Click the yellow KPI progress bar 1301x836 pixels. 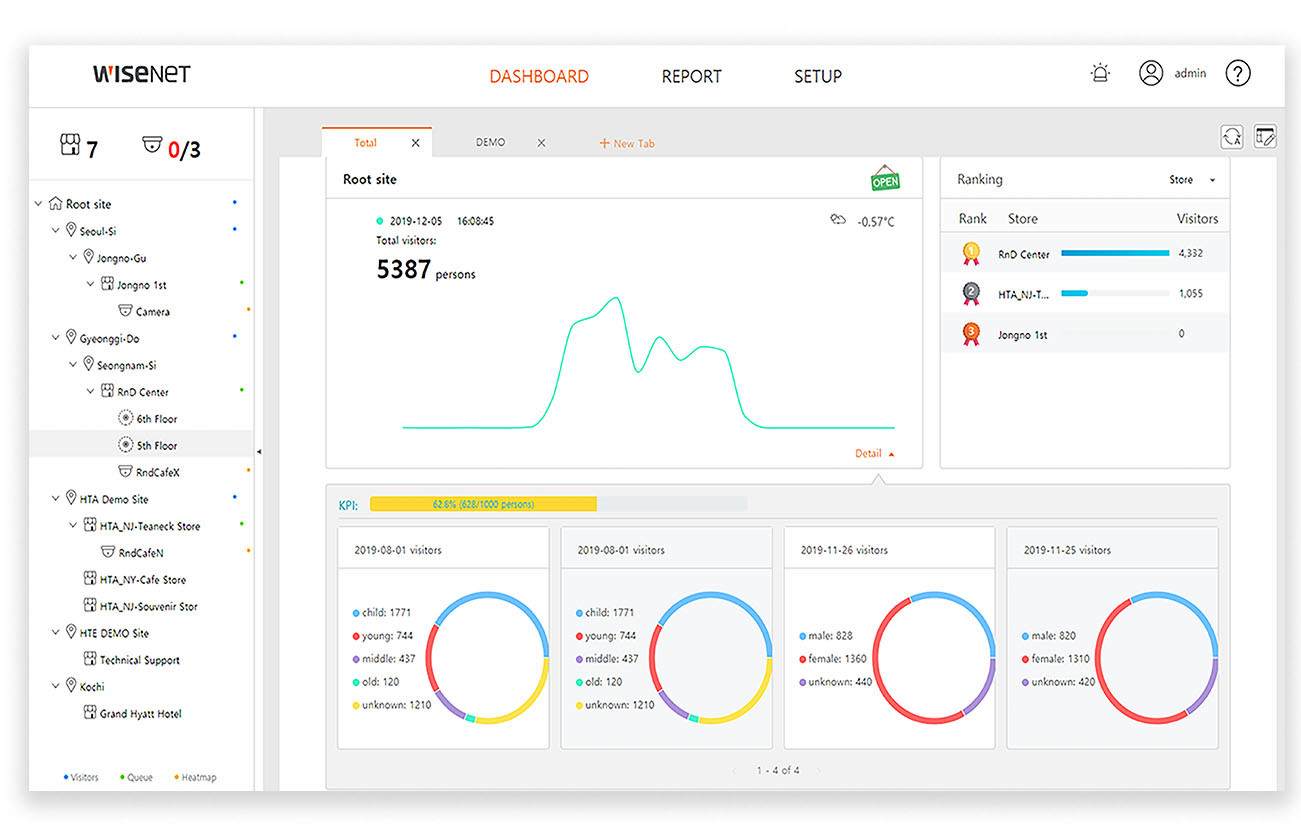483,504
